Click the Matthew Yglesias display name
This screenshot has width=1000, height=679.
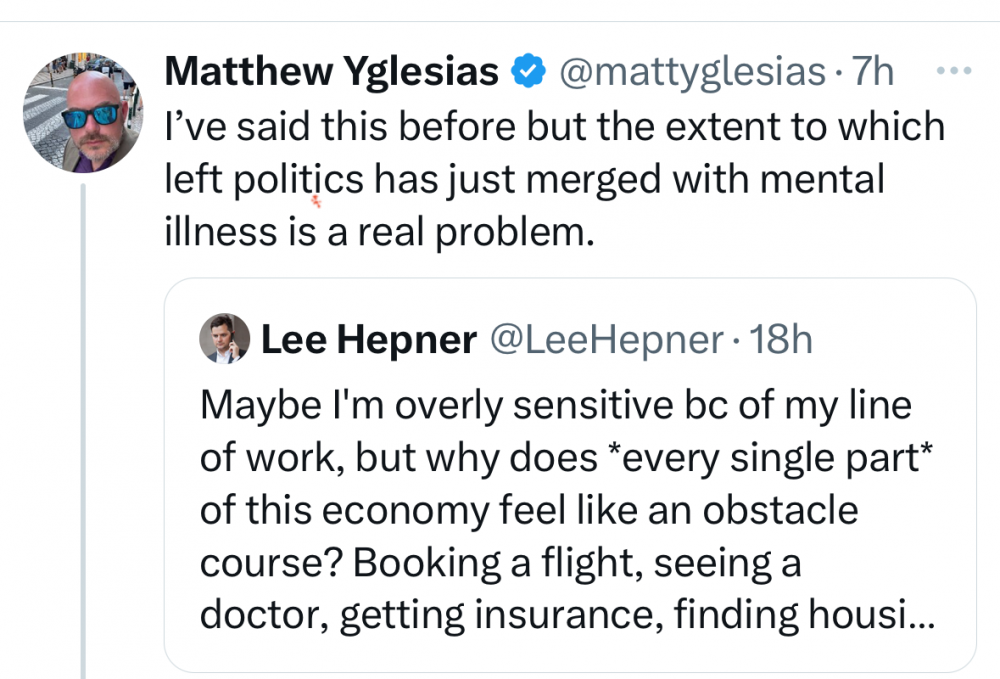330,72
